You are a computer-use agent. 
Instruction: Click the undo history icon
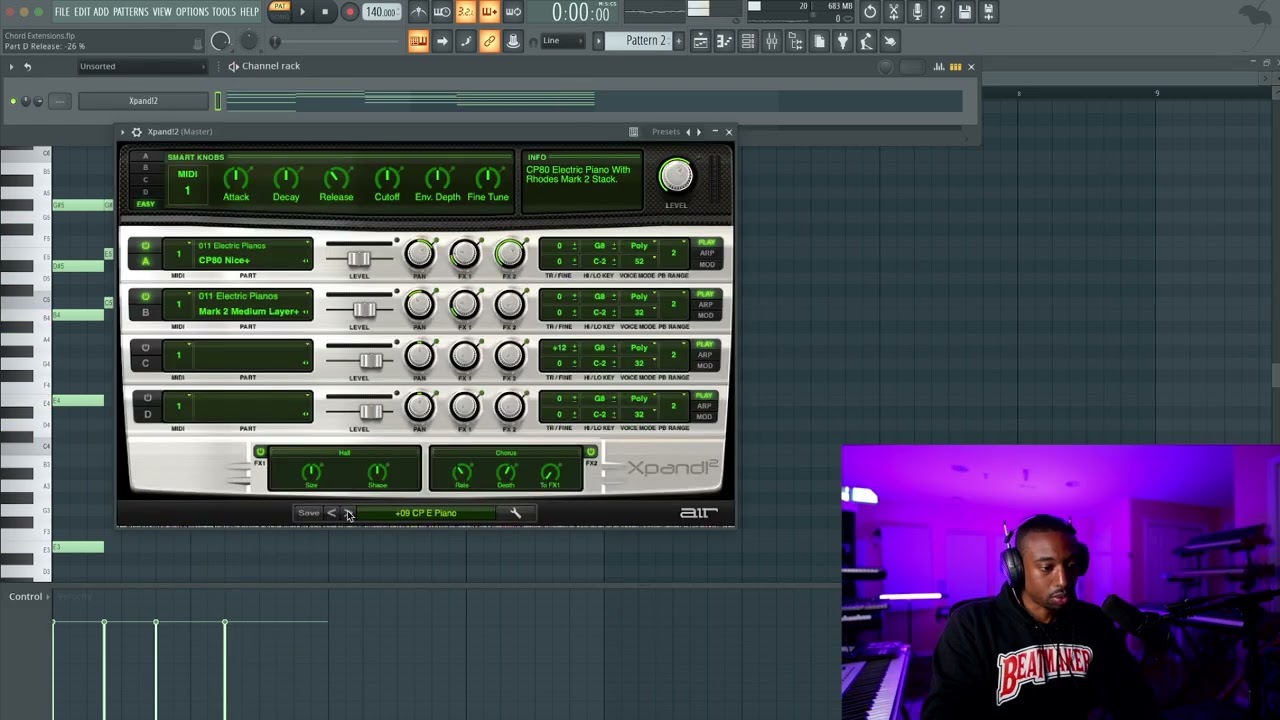point(870,12)
